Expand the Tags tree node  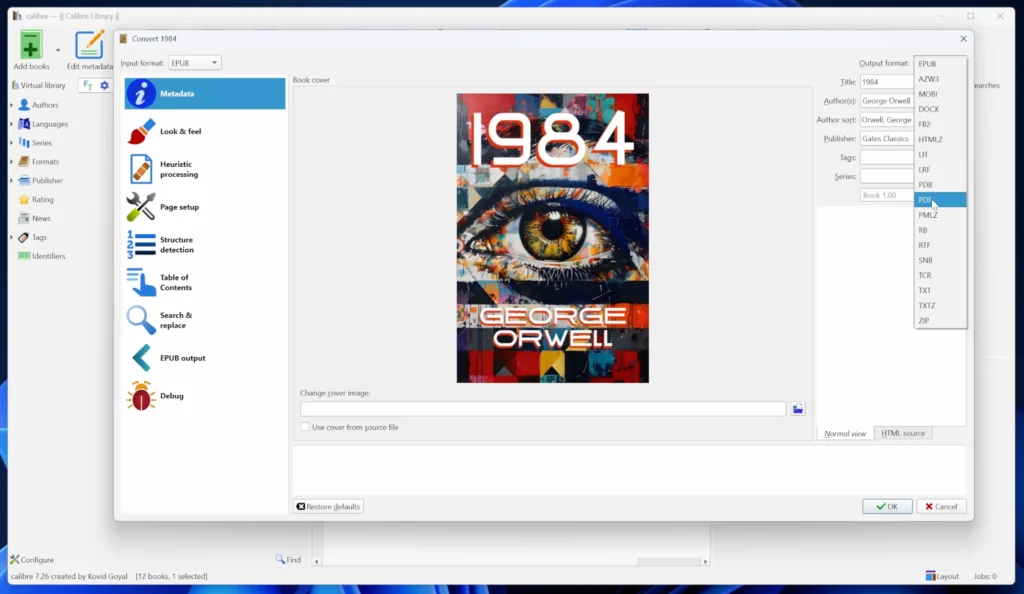pos(11,237)
